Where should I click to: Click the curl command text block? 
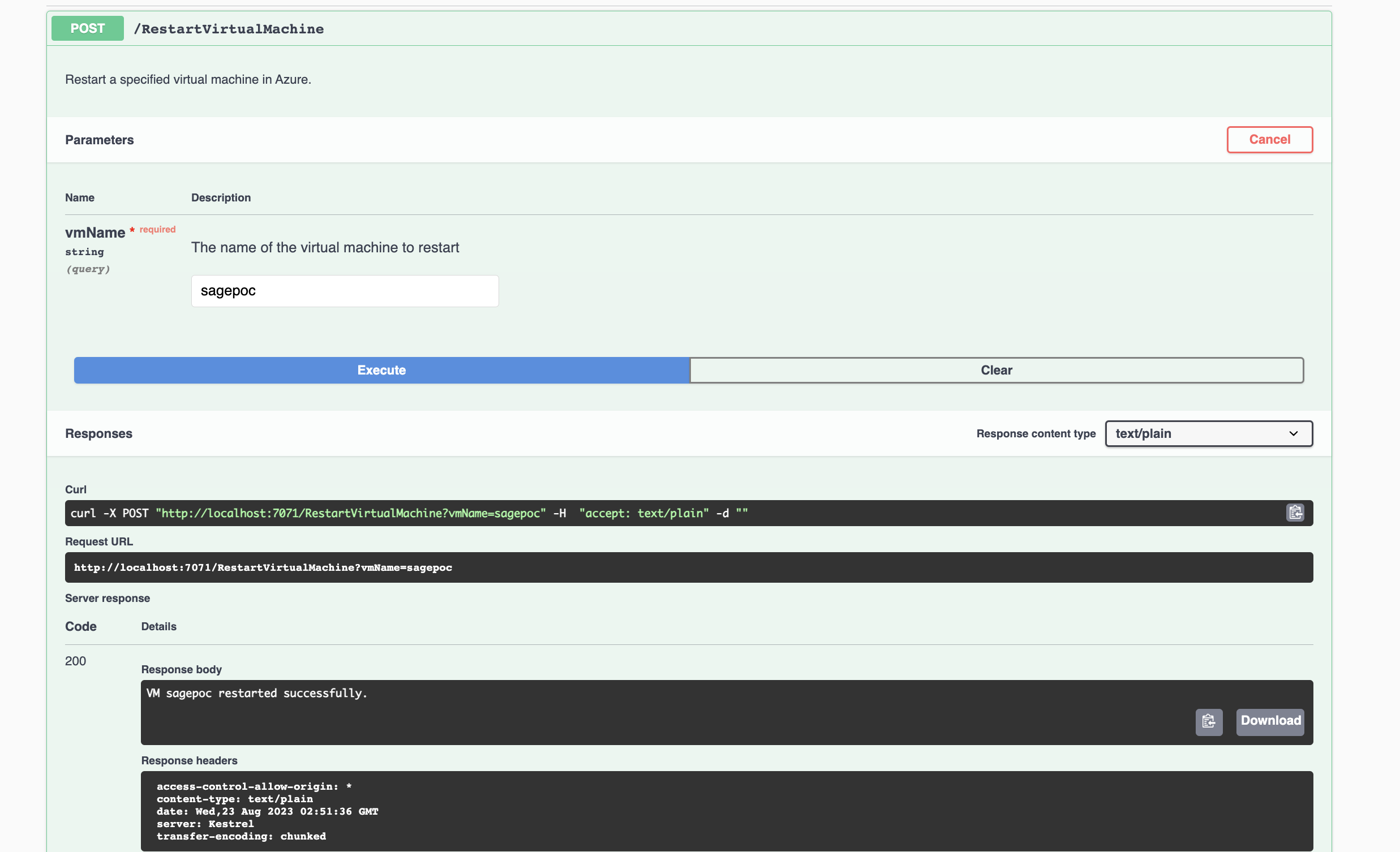[409, 514]
